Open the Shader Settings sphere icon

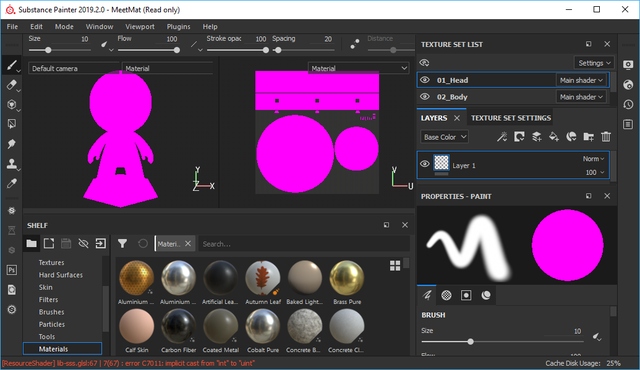tap(628, 85)
